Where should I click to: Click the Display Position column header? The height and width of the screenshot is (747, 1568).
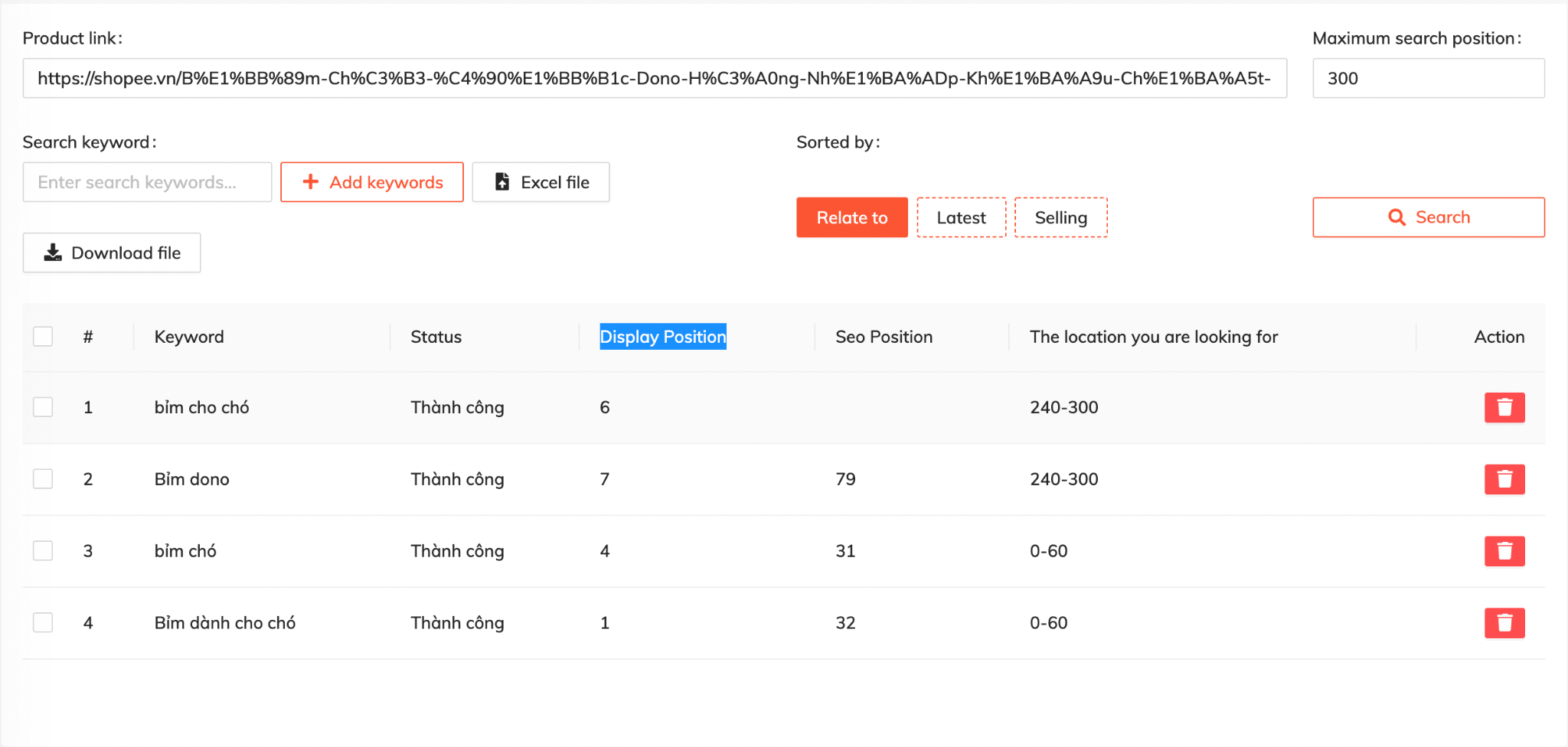[x=662, y=337]
